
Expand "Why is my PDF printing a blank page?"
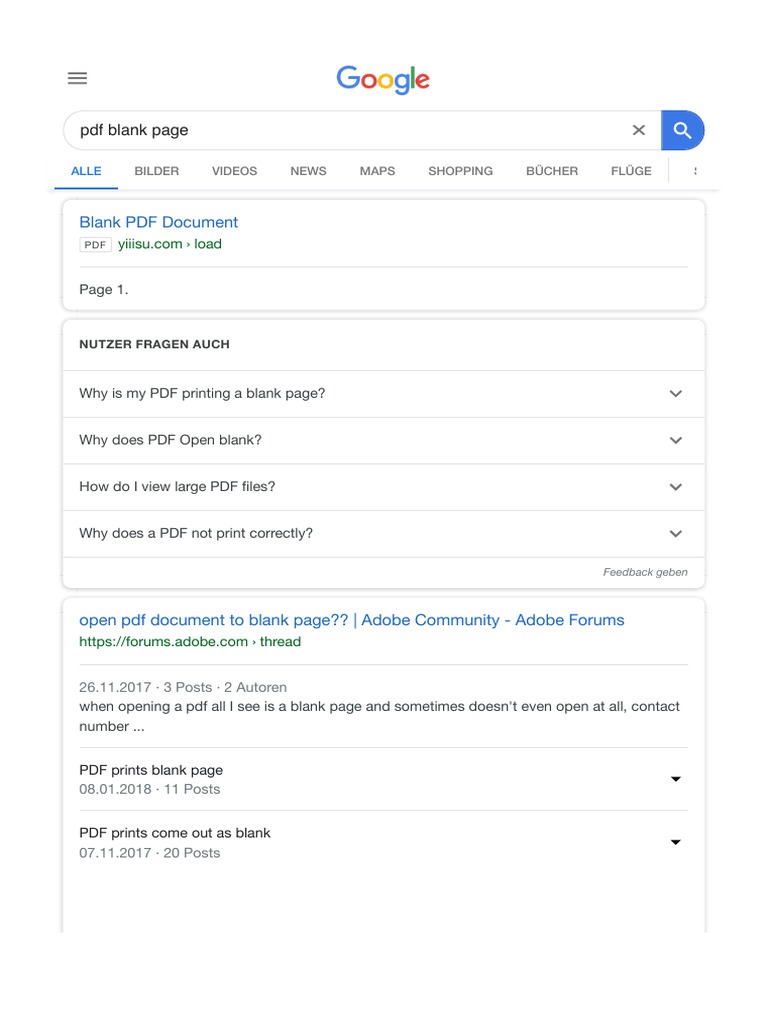coord(676,394)
